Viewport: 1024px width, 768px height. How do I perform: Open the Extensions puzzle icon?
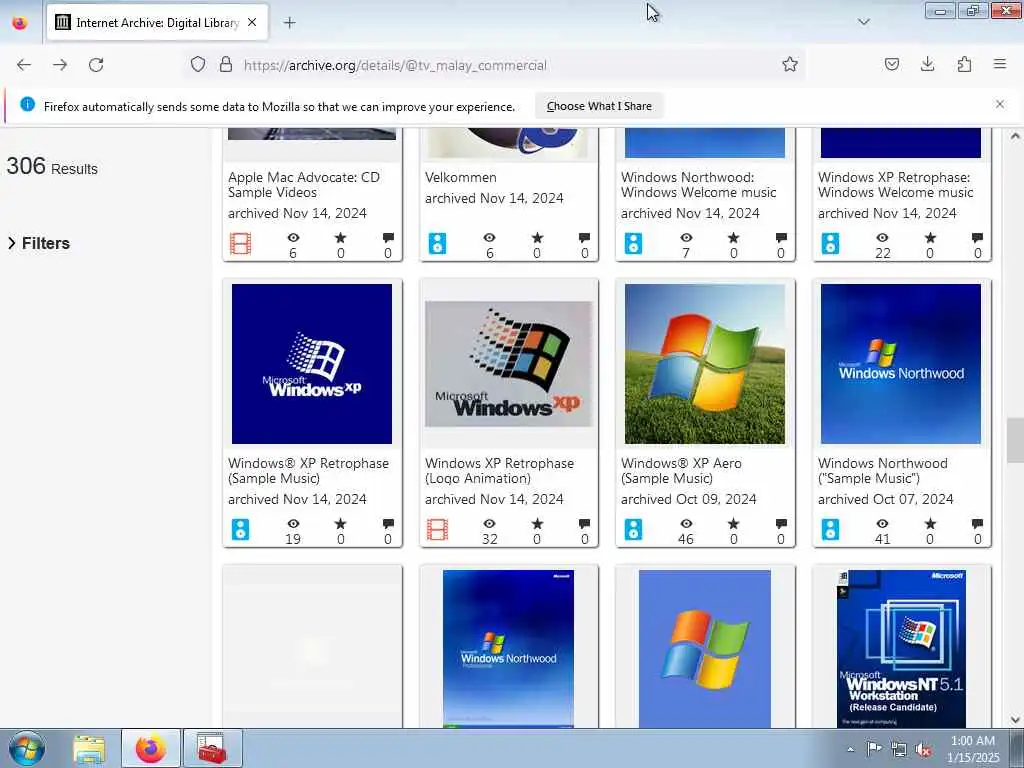pos(964,64)
